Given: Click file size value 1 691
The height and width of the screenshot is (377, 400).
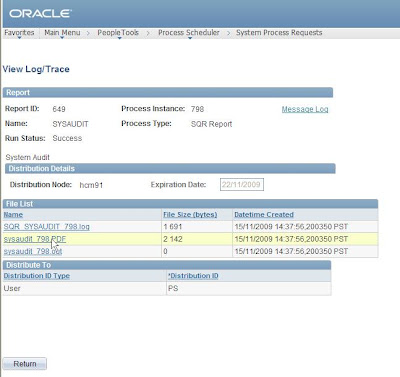Looking at the screenshot, I should (173, 227).
